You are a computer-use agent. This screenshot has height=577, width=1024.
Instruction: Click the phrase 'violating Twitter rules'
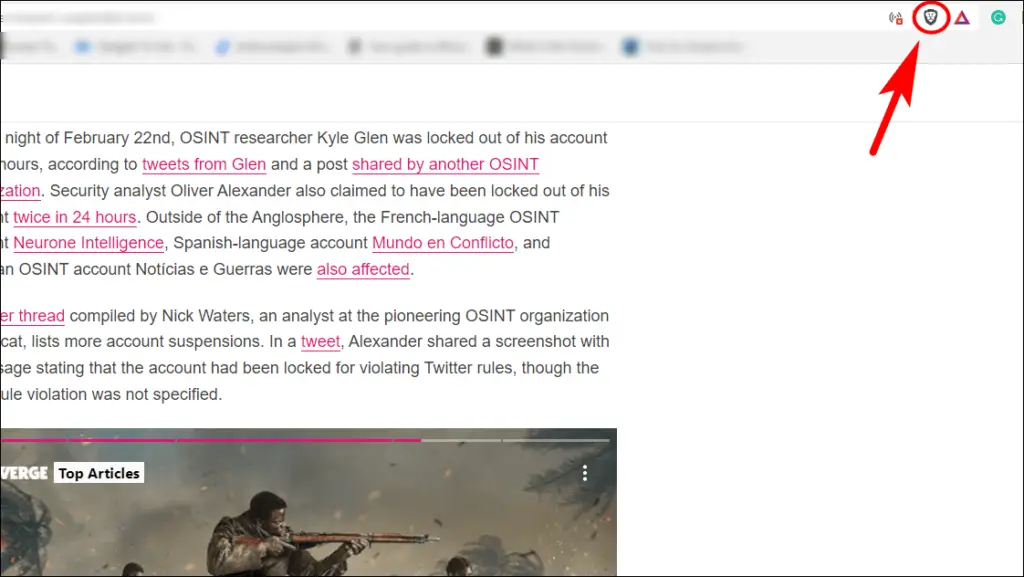(438, 368)
